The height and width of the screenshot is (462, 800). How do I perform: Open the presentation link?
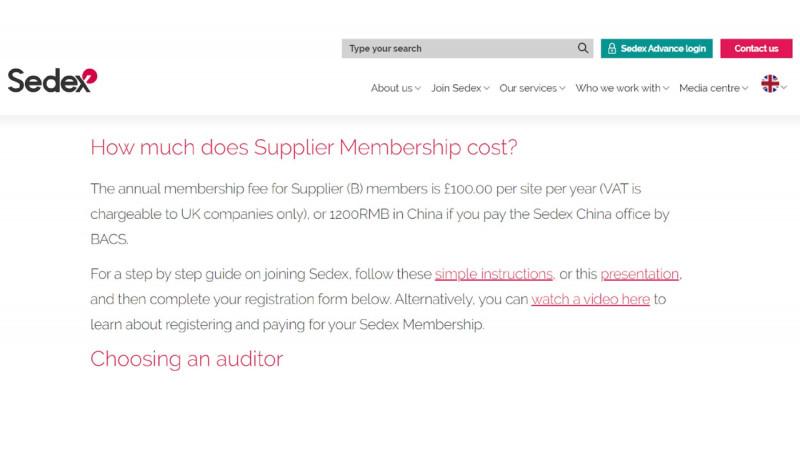tap(640, 273)
